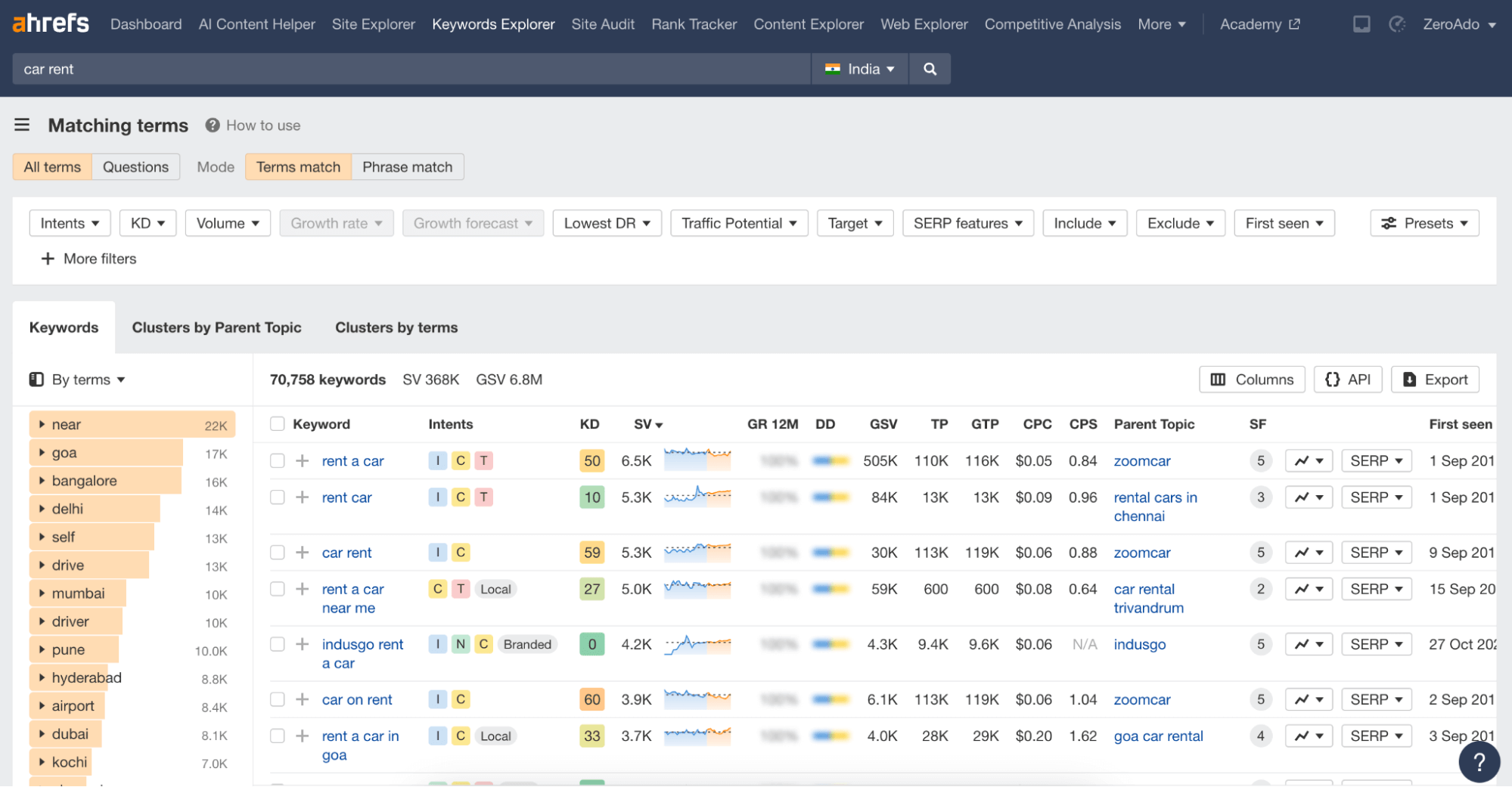1512x787 pixels.
Task: Open the zoomcar parent topic for rent a car
Action: pos(1142,460)
